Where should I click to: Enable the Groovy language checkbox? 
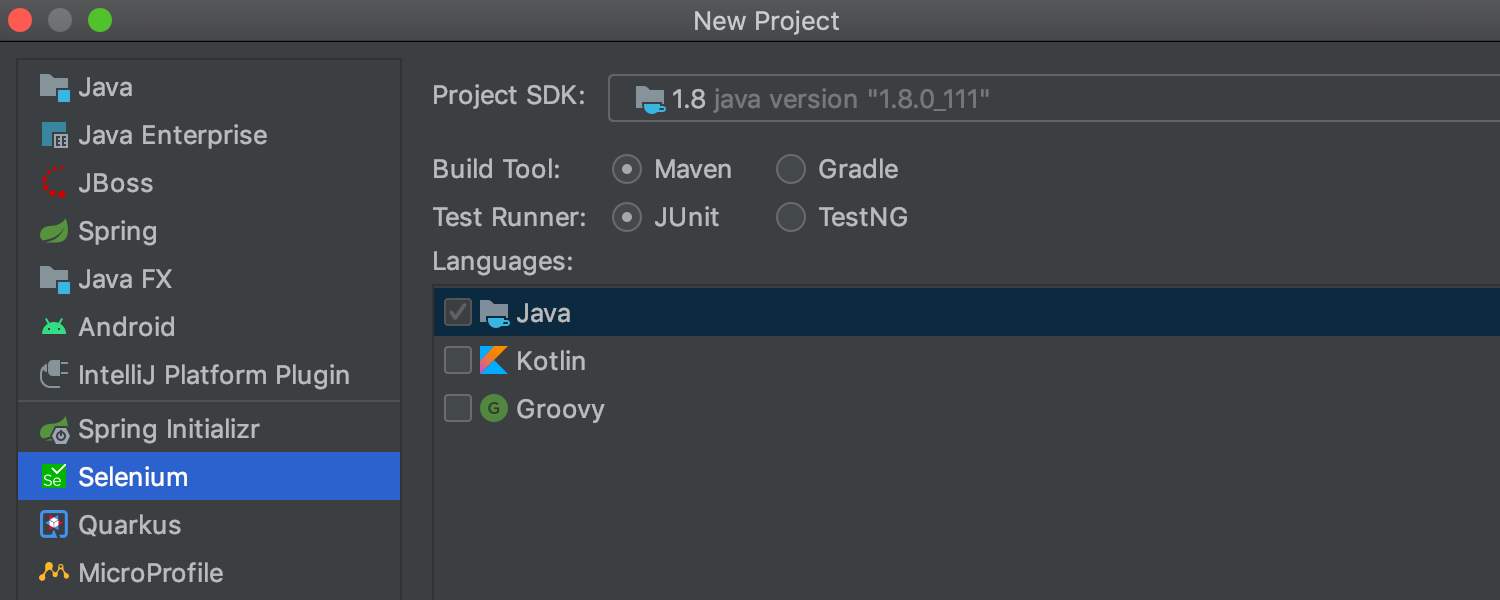point(458,409)
